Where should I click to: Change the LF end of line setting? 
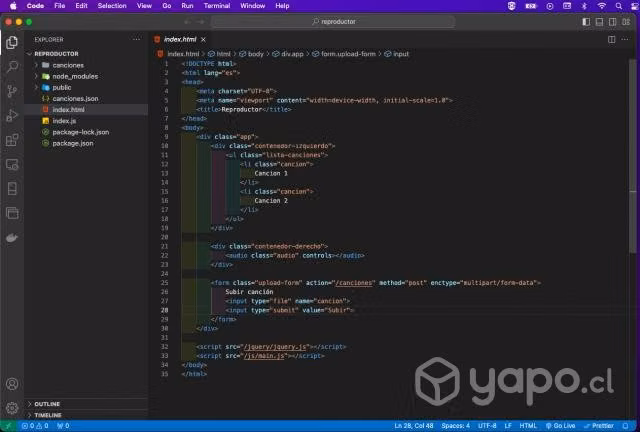click(508, 426)
